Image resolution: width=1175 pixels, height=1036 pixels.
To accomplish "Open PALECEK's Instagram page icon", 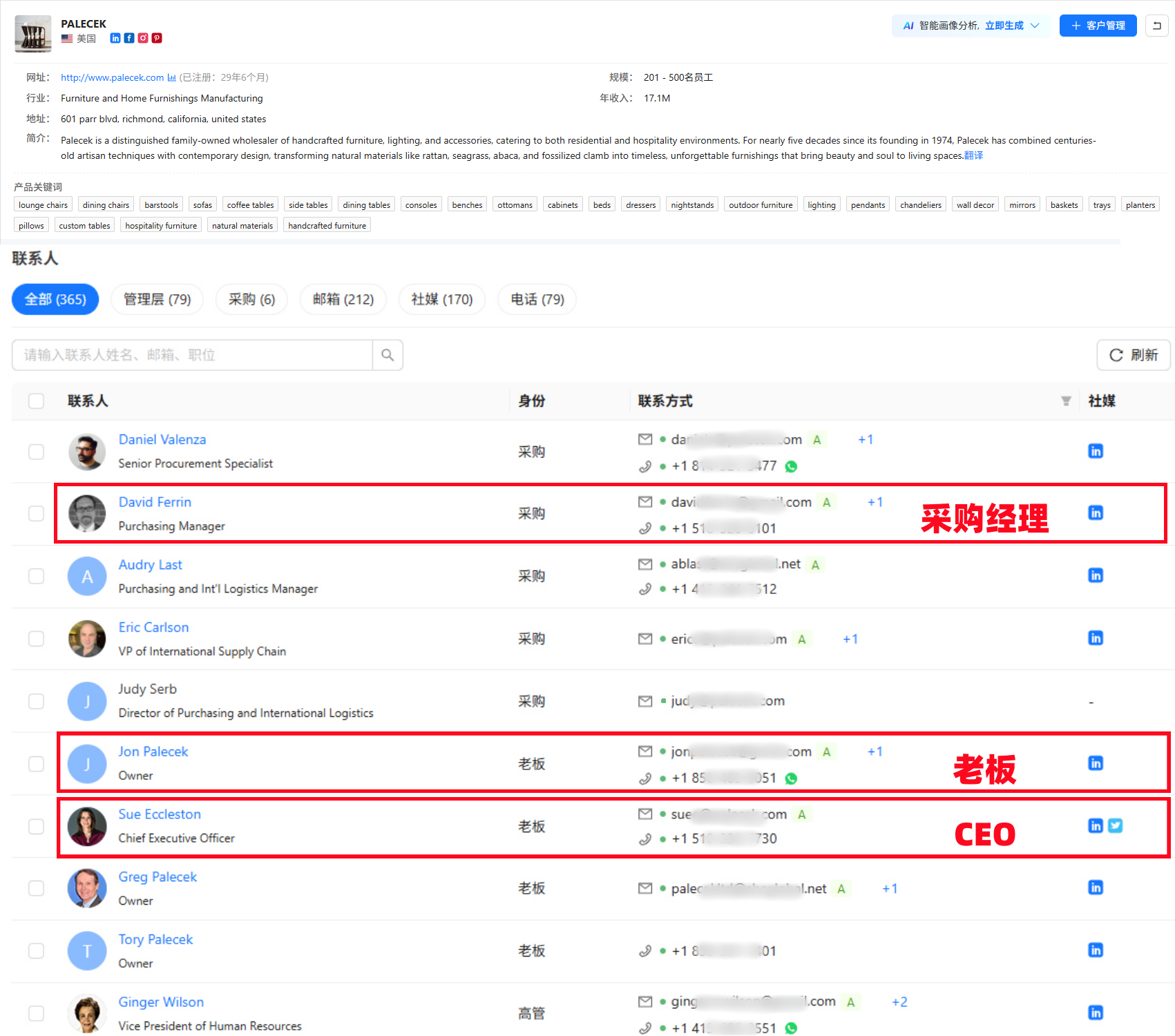I will coord(143,38).
